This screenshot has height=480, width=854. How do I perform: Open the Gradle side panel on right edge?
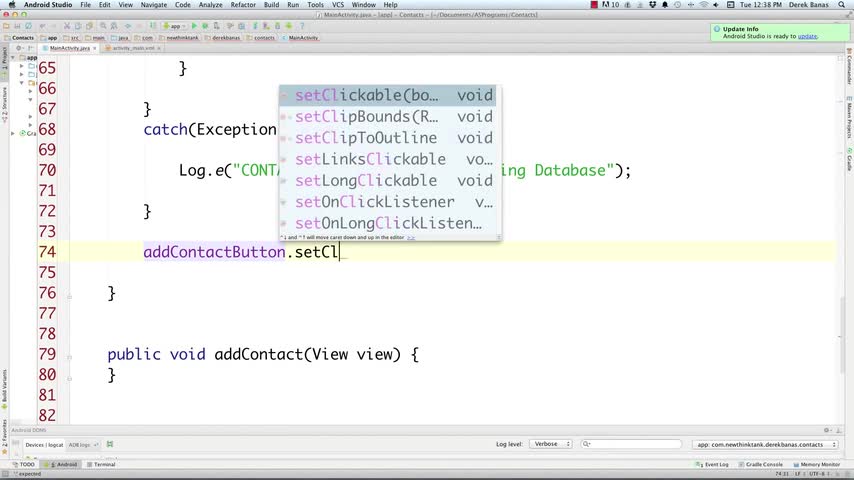849,159
